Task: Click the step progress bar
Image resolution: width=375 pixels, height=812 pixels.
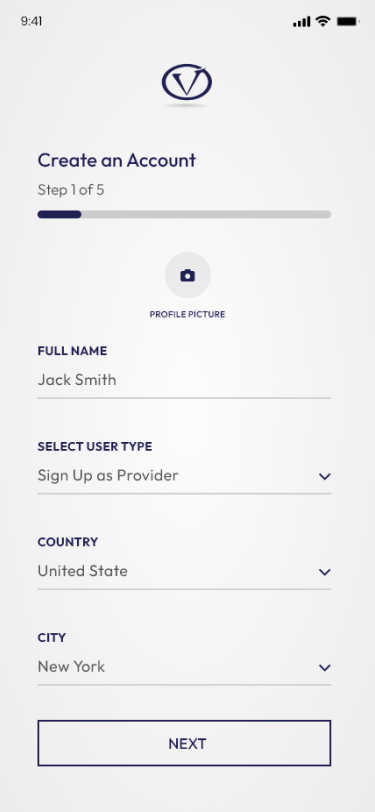Action: coord(184,214)
